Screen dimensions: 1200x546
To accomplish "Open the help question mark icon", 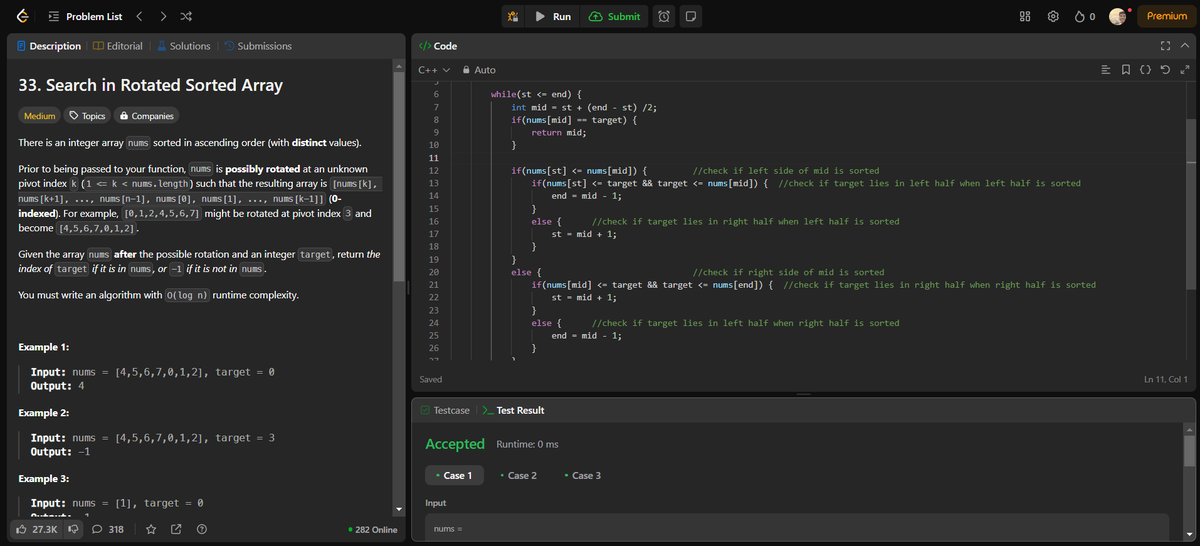I will click(x=203, y=528).
